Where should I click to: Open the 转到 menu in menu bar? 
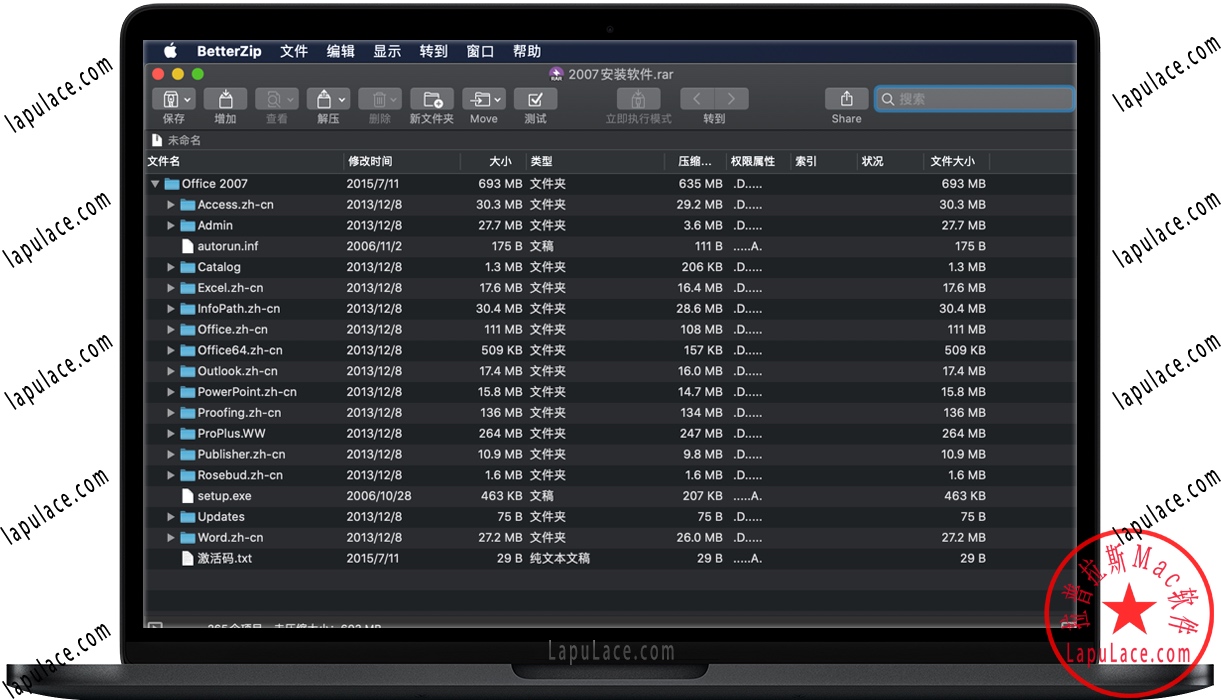coord(434,51)
